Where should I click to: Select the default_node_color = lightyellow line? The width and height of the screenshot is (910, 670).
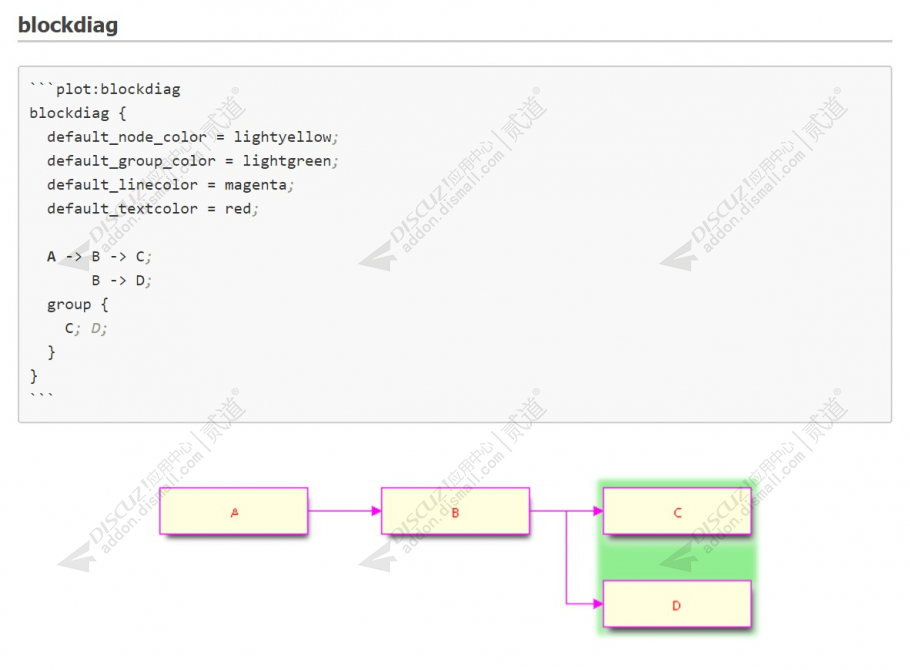[193, 137]
